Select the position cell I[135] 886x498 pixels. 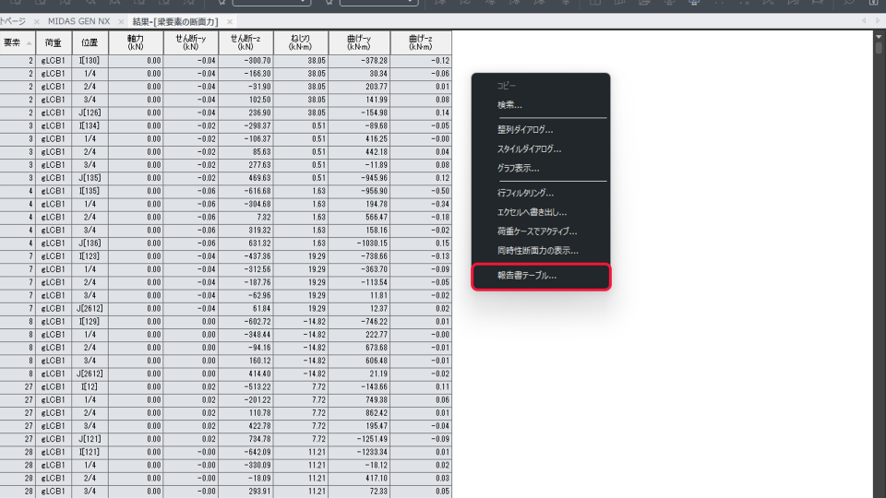tap(90, 191)
